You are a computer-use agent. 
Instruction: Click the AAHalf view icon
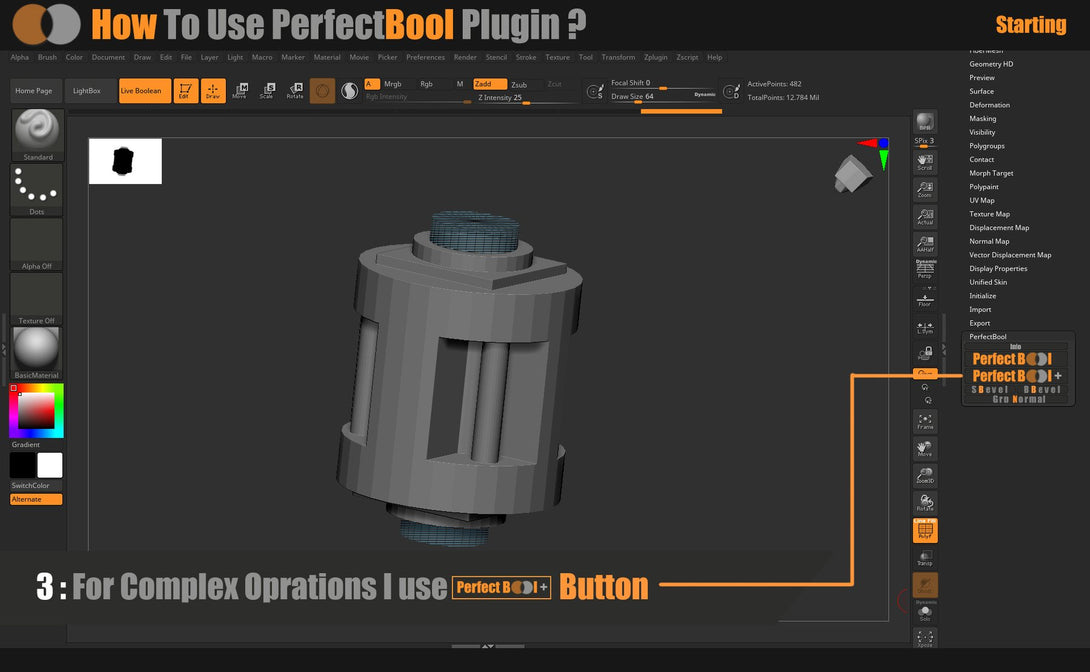pos(925,243)
